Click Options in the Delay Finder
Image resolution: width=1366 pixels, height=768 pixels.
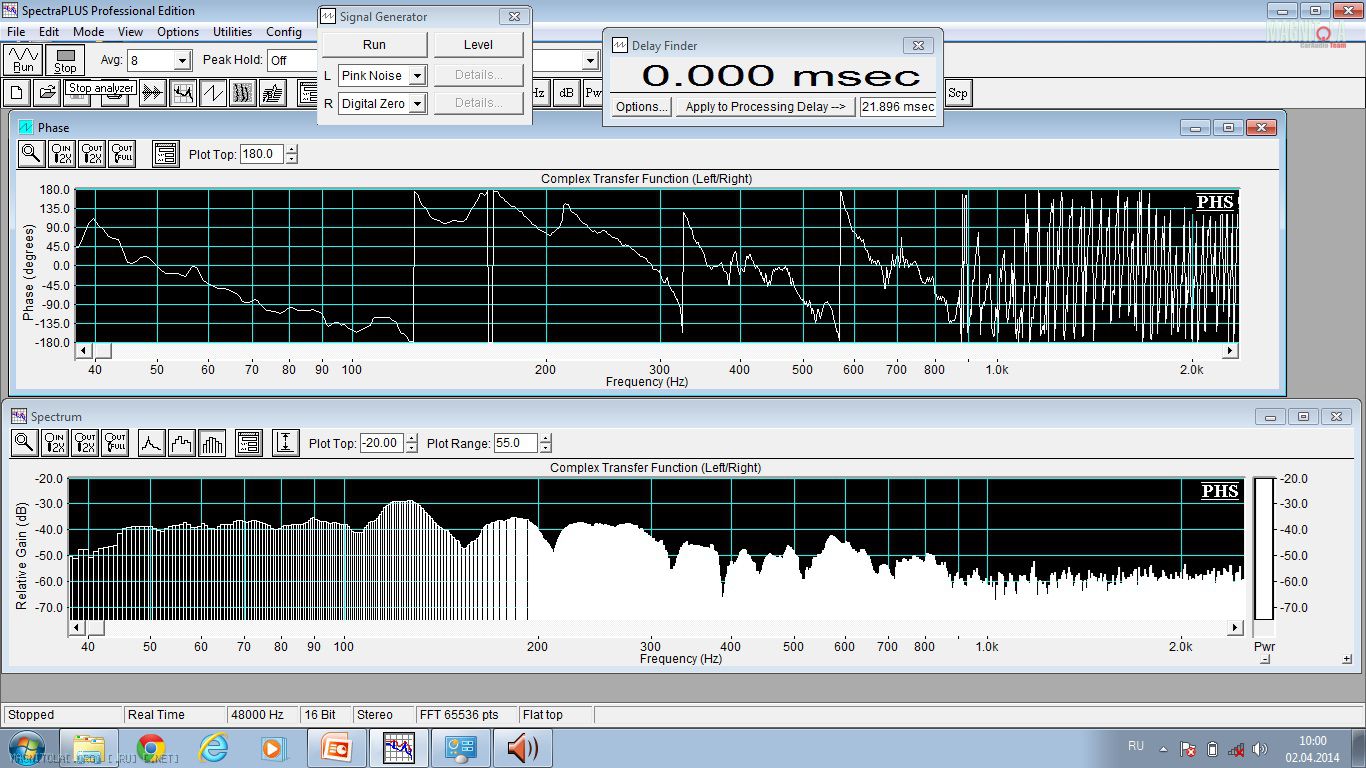pyautogui.click(x=641, y=107)
